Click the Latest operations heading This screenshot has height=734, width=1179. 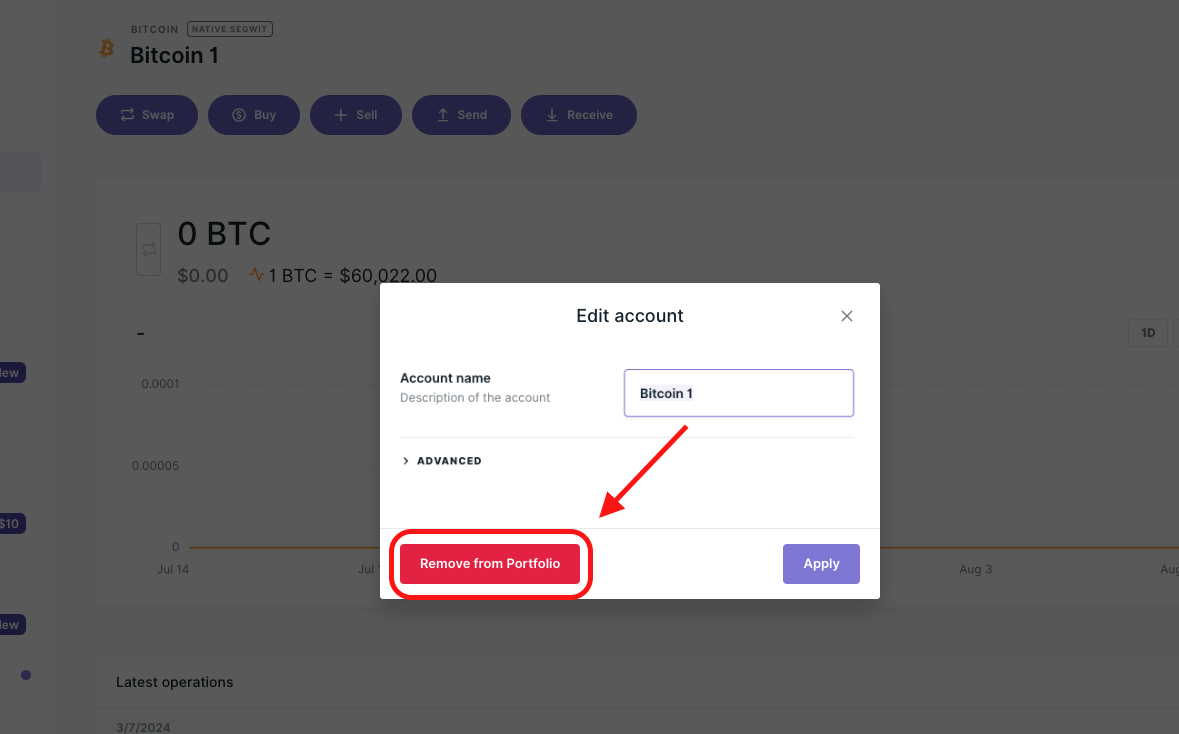click(174, 682)
